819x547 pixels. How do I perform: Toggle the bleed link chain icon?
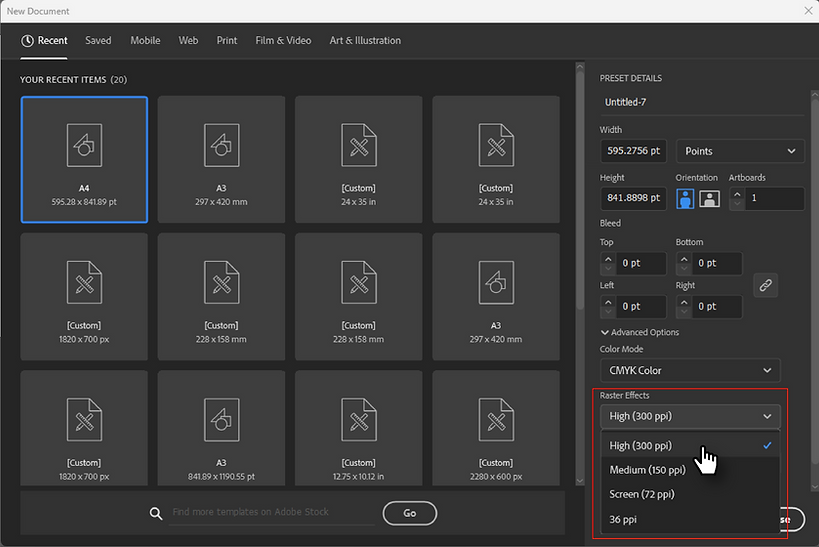(x=766, y=285)
